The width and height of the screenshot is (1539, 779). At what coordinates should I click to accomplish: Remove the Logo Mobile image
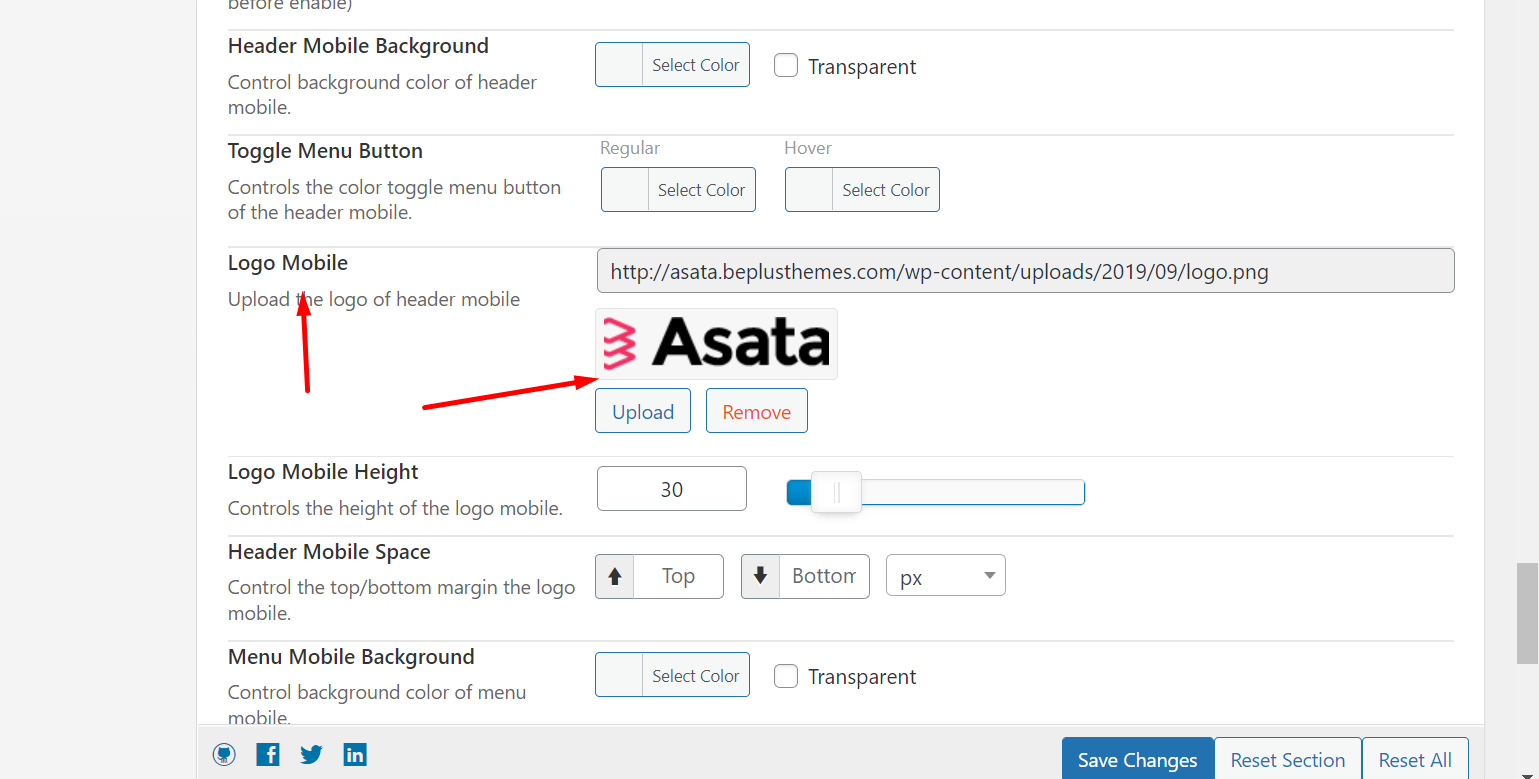(757, 411)
